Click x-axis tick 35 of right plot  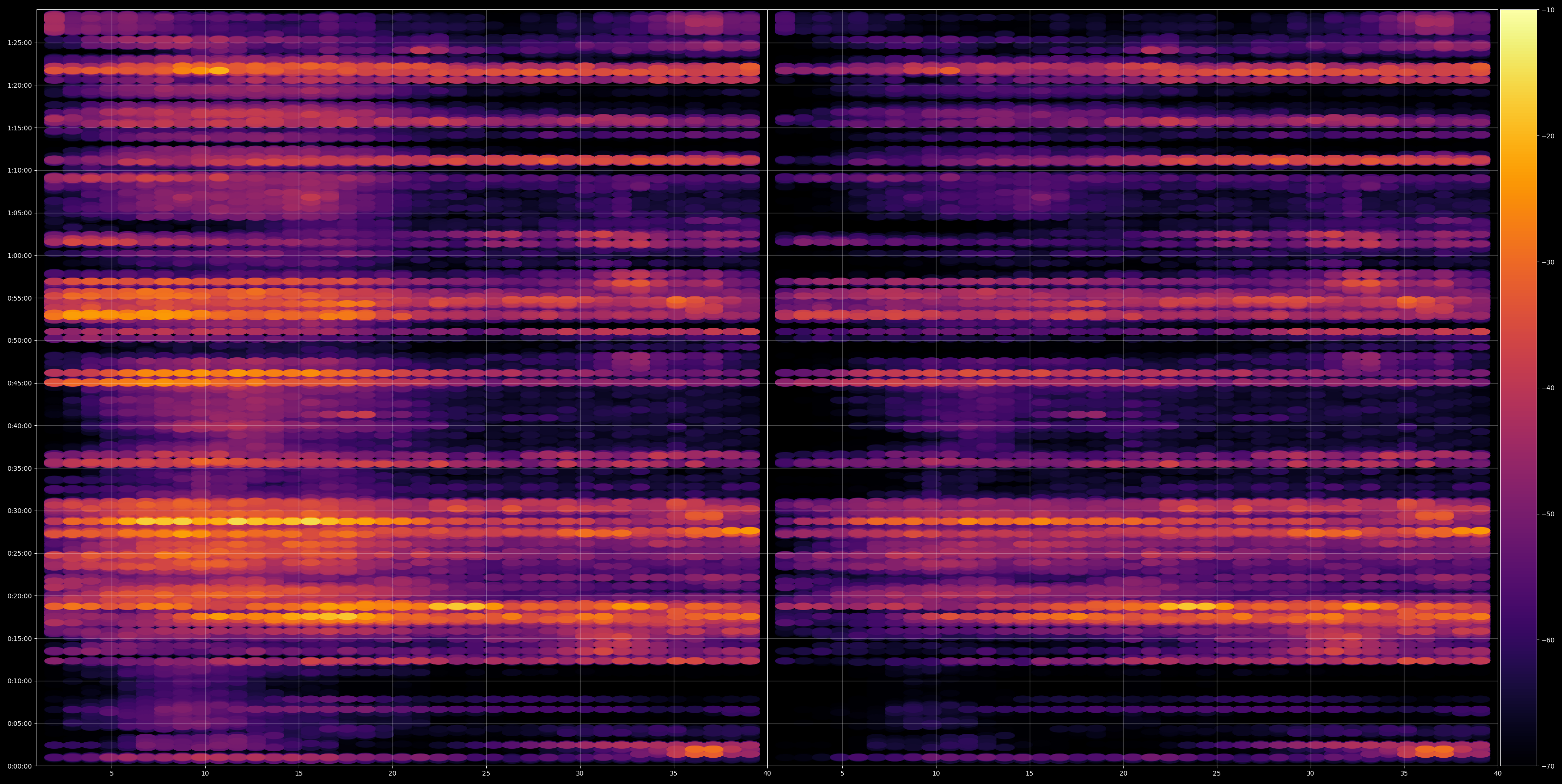1404,774
